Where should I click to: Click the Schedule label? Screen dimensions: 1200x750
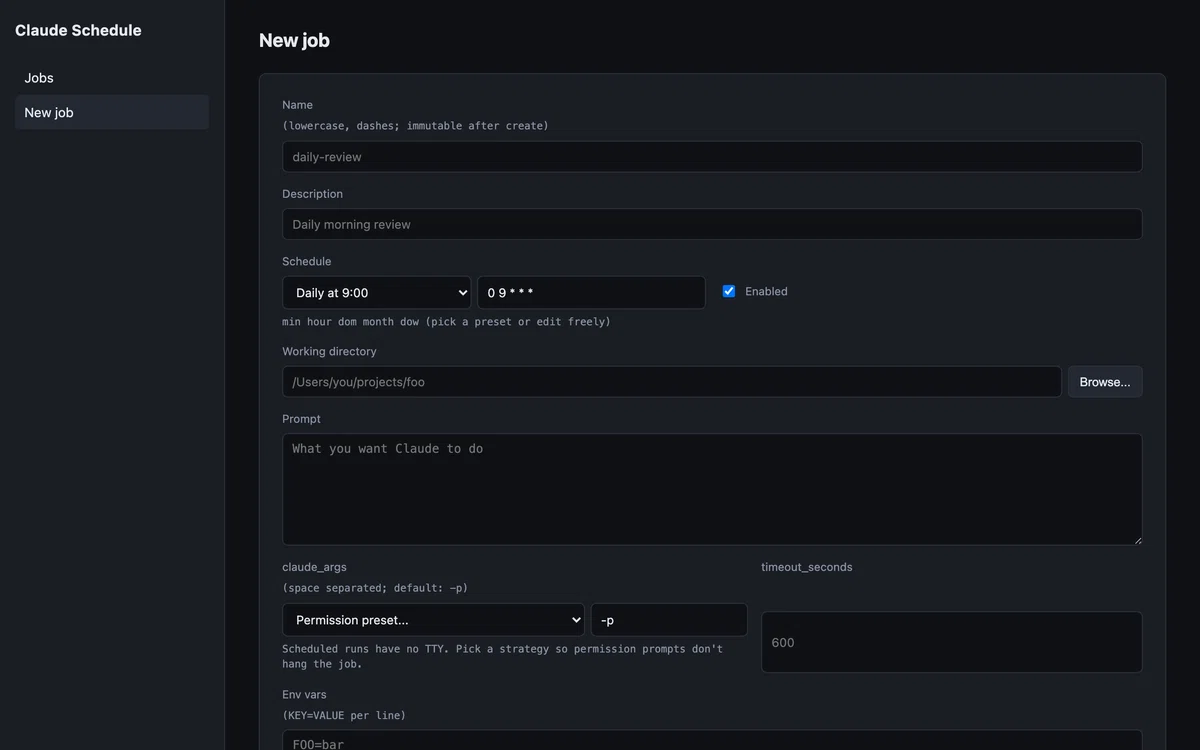point(306,262)
